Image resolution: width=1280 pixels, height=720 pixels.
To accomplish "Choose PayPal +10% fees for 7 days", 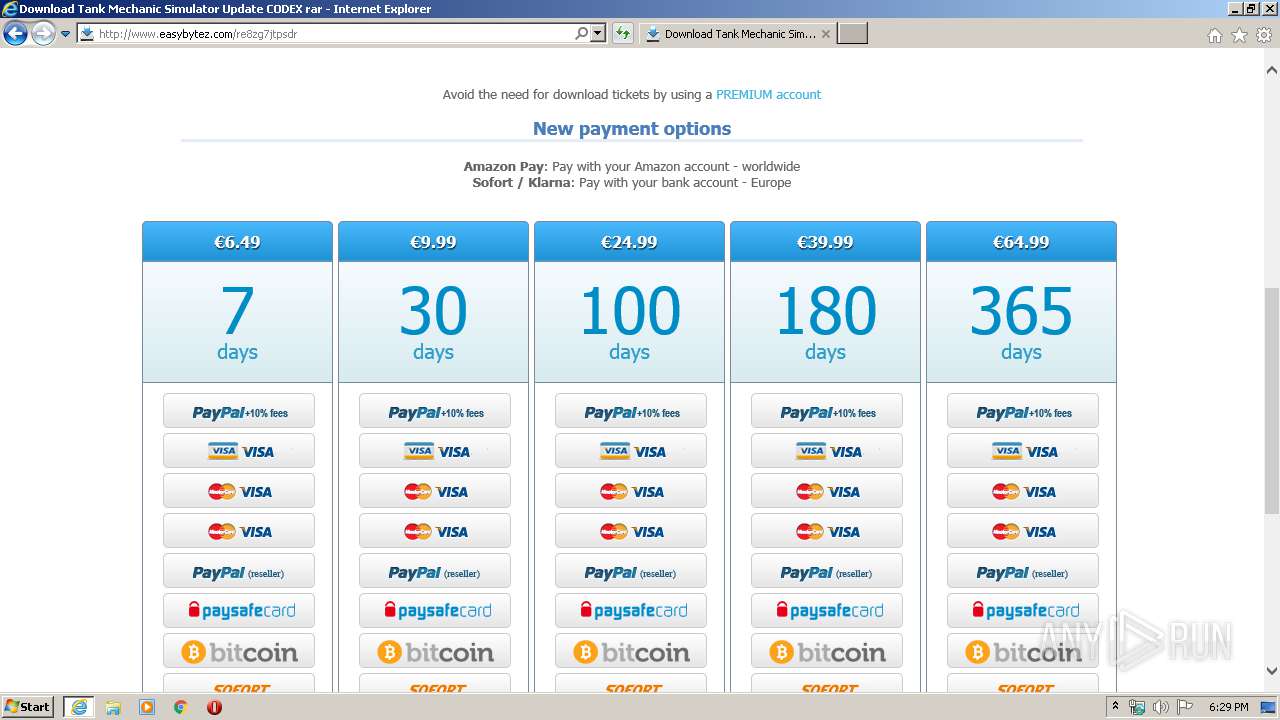I will (239, 411).
